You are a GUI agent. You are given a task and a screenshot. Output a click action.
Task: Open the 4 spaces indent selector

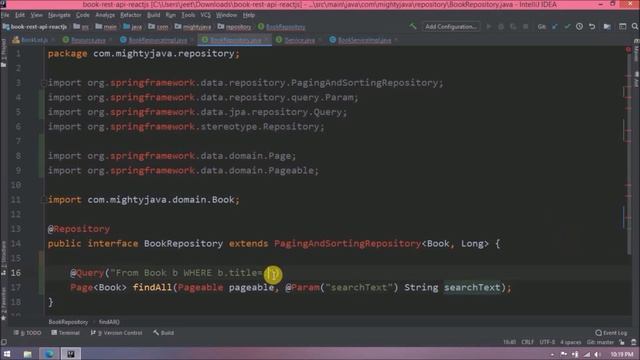(x=570, y=342)
